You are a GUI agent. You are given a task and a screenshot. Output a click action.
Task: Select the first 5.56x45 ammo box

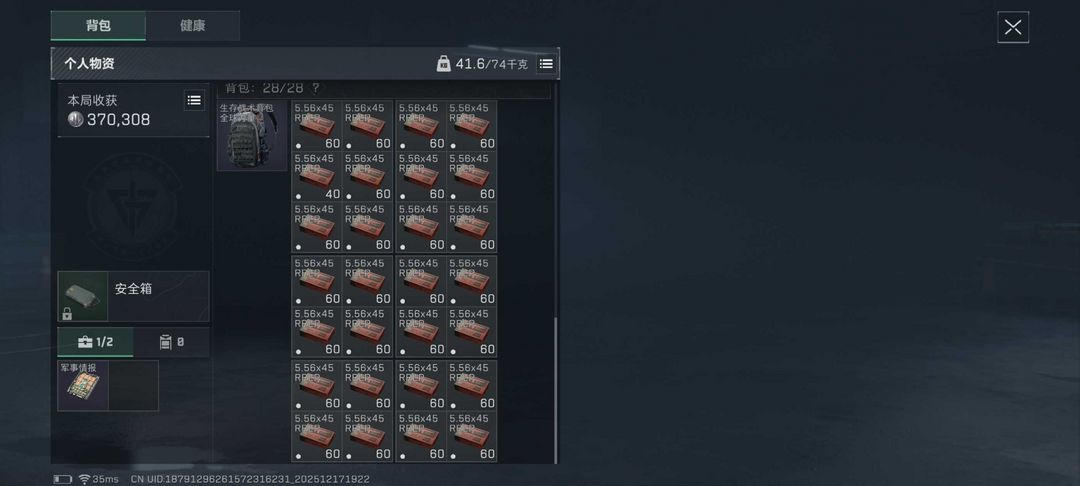click(318, 126)
